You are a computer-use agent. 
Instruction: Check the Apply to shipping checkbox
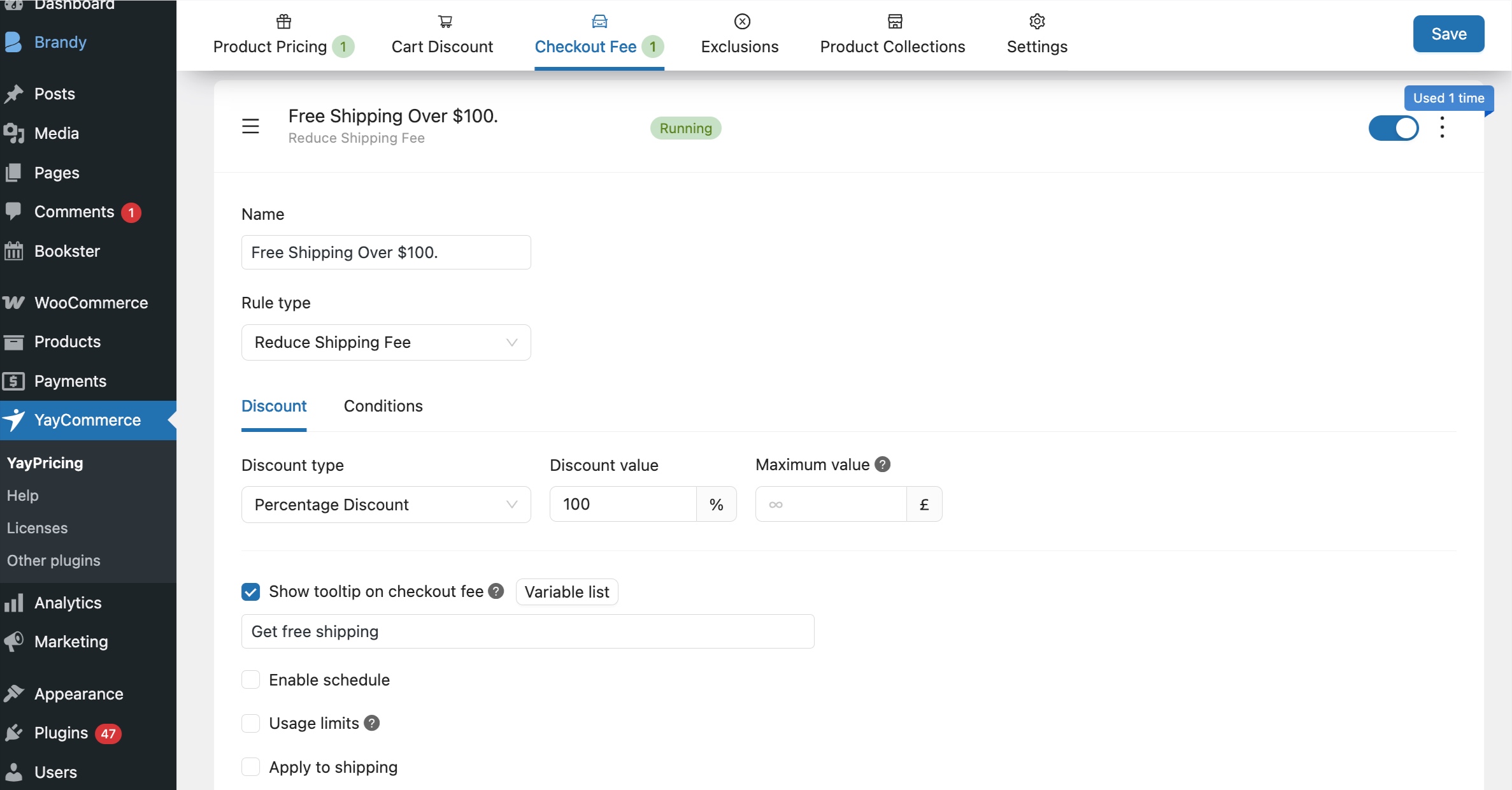(250, 767)
